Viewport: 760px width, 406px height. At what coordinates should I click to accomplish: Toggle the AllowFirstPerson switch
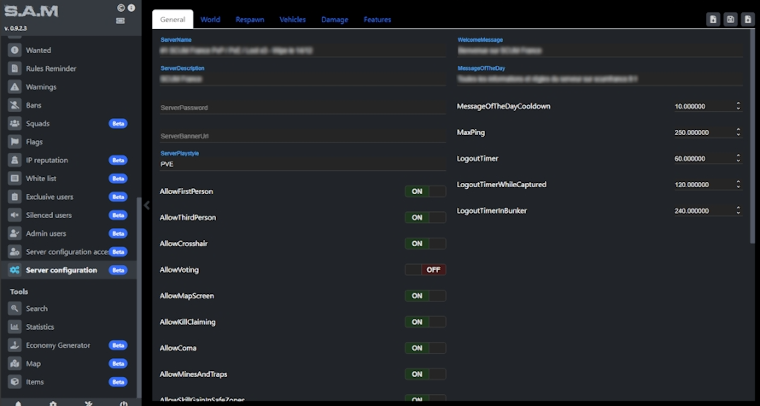pos(425,191)
